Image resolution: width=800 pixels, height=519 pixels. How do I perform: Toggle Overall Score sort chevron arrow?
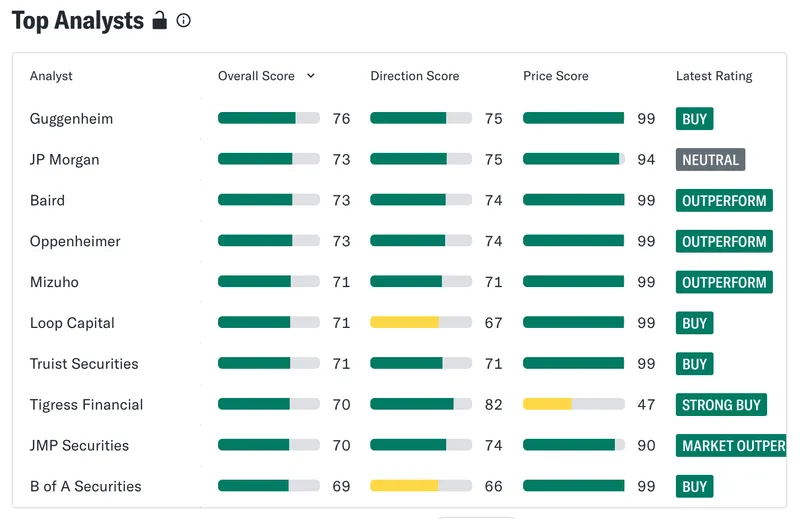311,76
